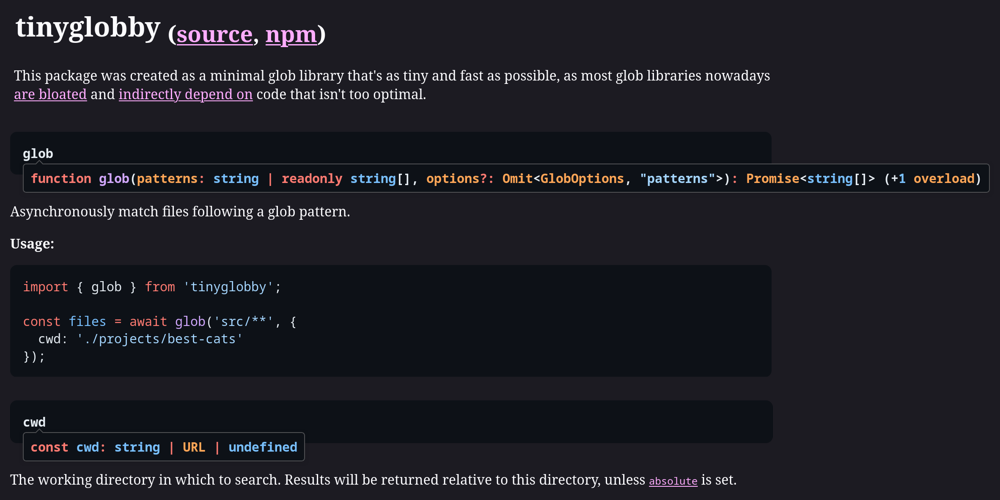
Task: Open the "indirectly depend on" link
Action: [x=185, y=95]
